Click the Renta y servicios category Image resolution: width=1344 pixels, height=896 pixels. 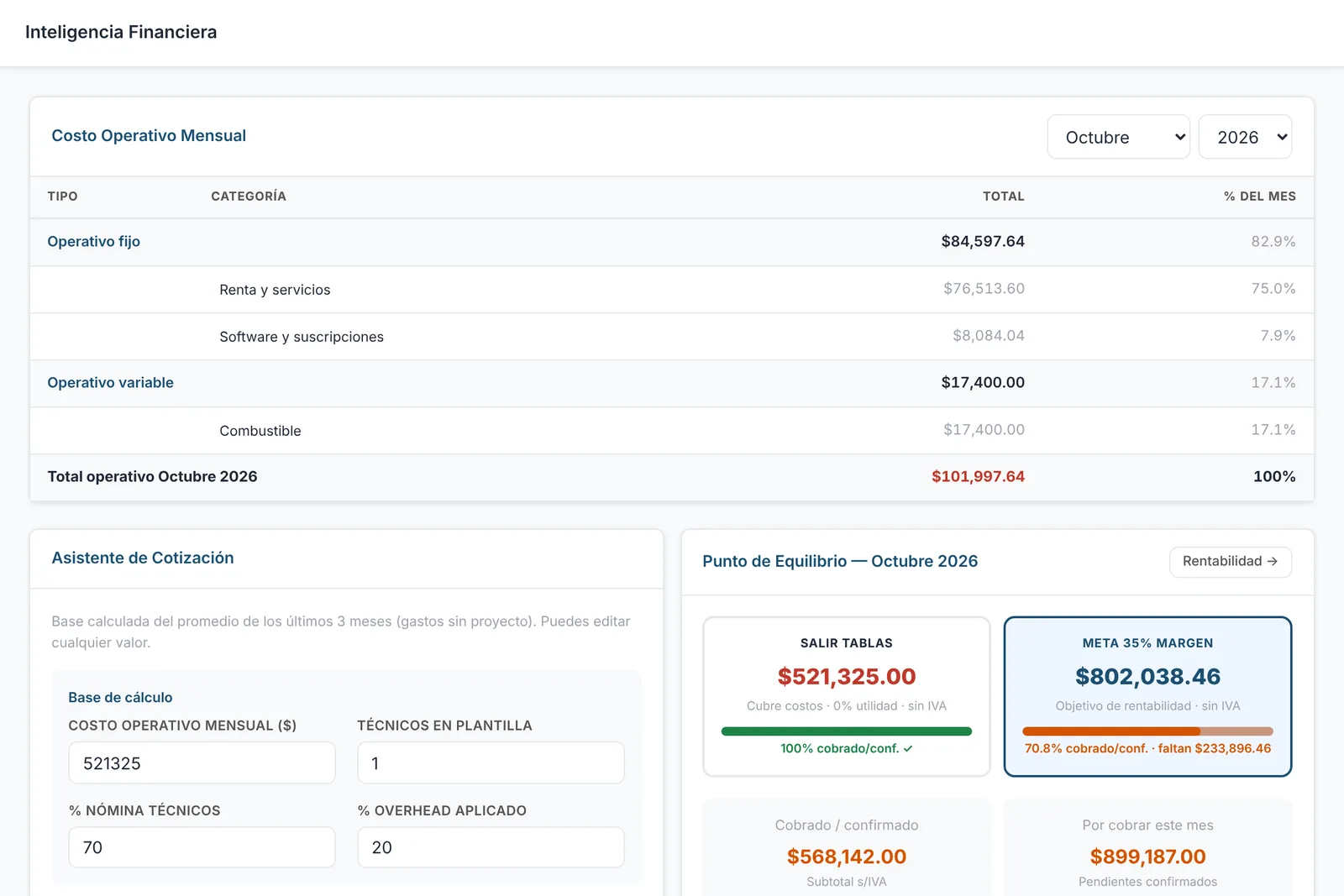pyautogui.click(x=275, y=290)
